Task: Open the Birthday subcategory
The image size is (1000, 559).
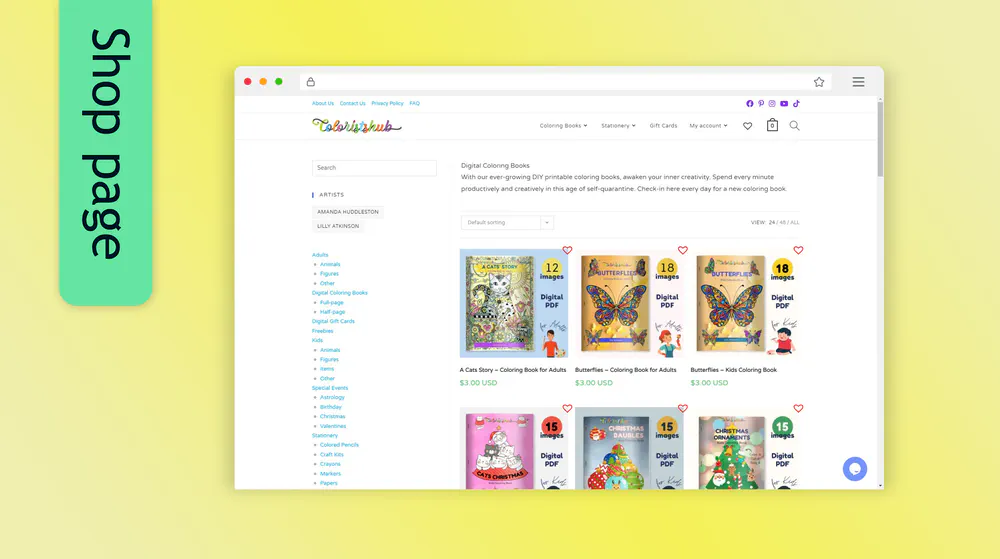Action: [330, 407]
